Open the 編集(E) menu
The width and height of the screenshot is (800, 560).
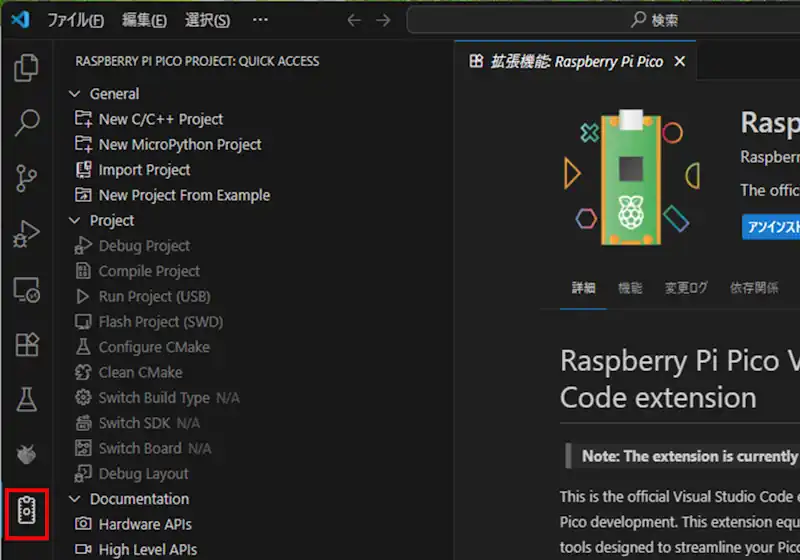point(144,20)
